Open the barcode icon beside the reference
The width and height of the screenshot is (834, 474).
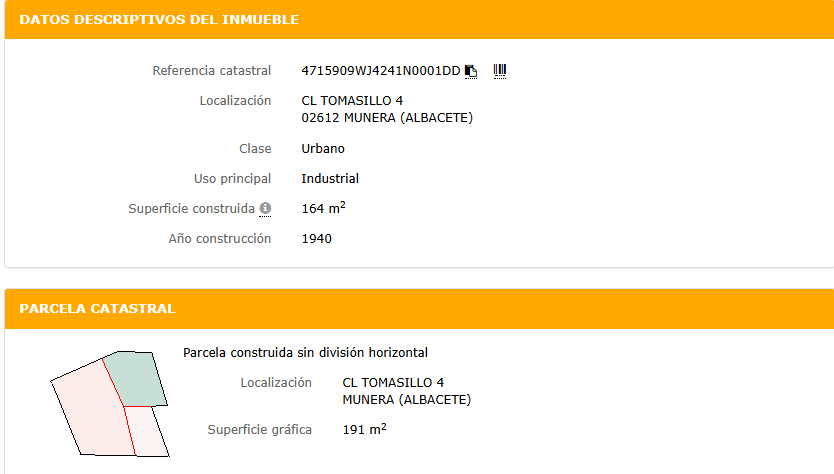(499, 71)
